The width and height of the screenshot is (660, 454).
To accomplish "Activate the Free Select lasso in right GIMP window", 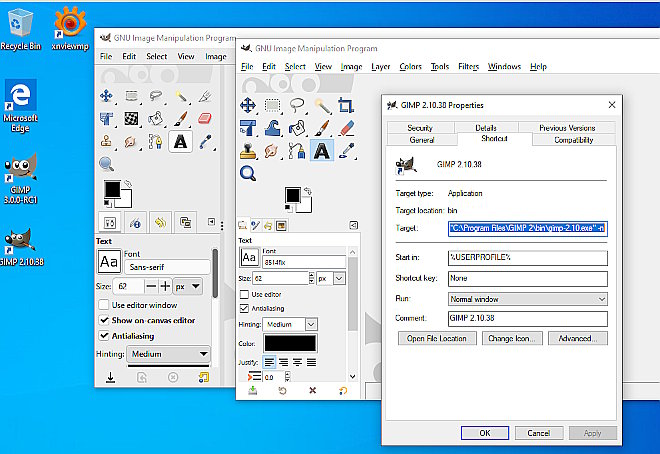I will coord(297,104).
